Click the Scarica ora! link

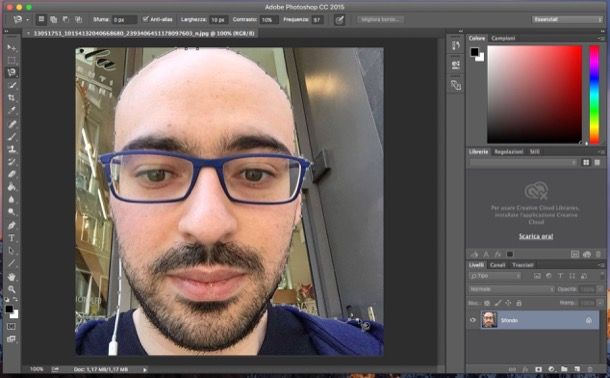[536, 236]
